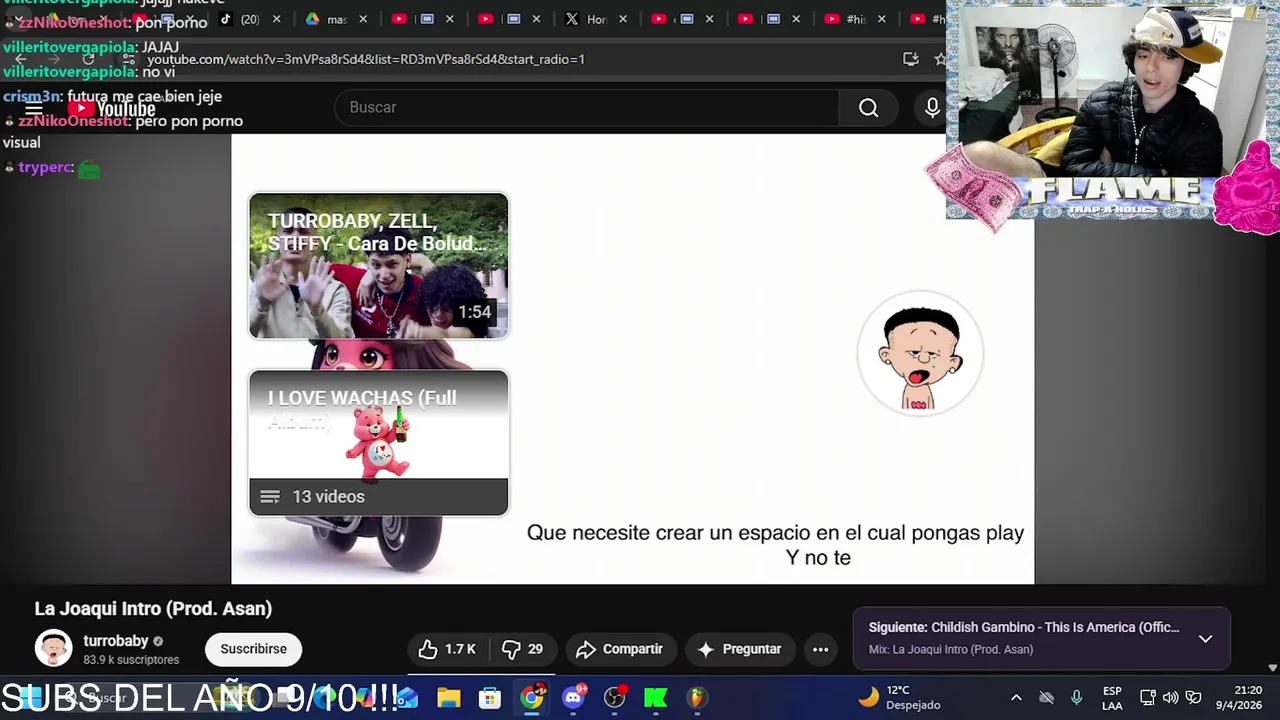Click the Suscribirse button
The image size is (1280, 720).
(253, 649)
